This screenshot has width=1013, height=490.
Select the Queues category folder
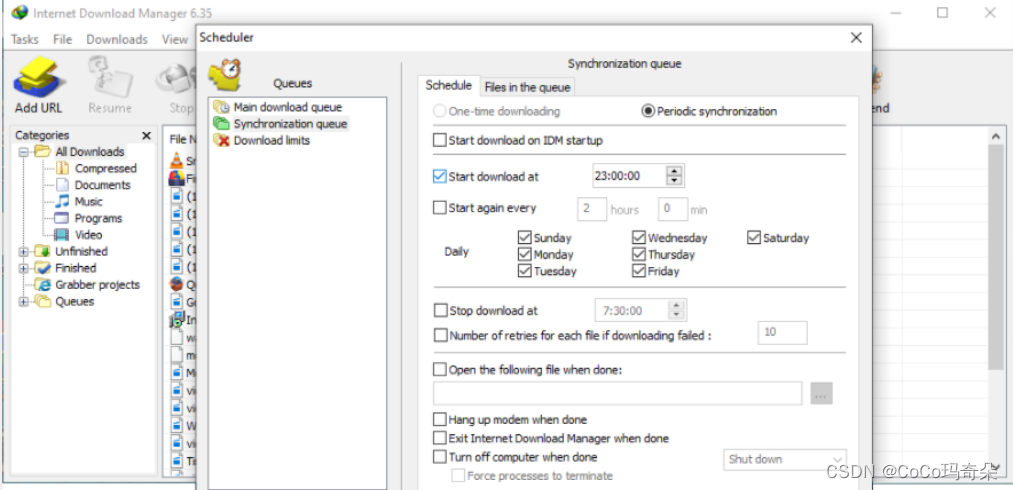coord(43,301)
